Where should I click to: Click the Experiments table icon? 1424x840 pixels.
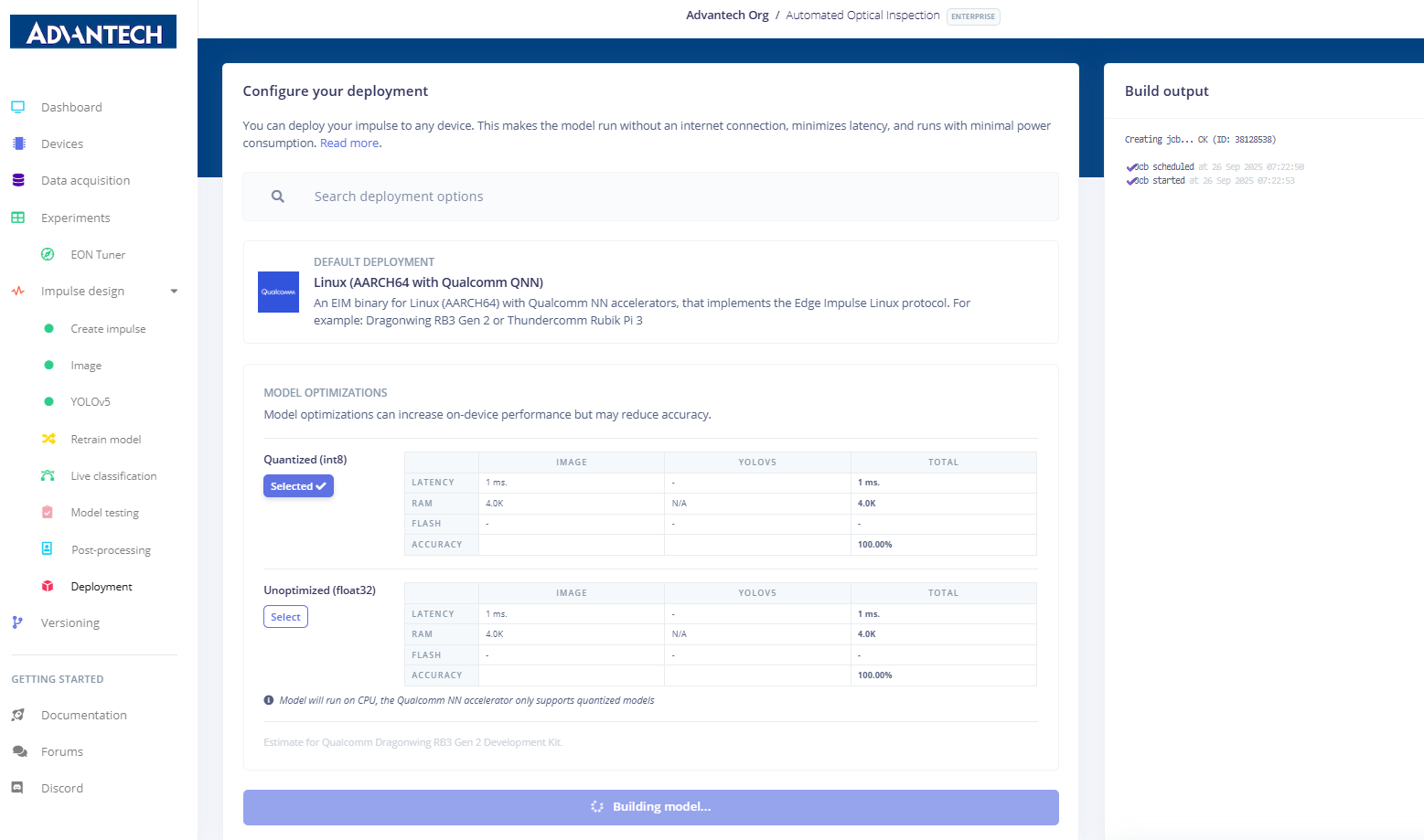pos(18,218)
